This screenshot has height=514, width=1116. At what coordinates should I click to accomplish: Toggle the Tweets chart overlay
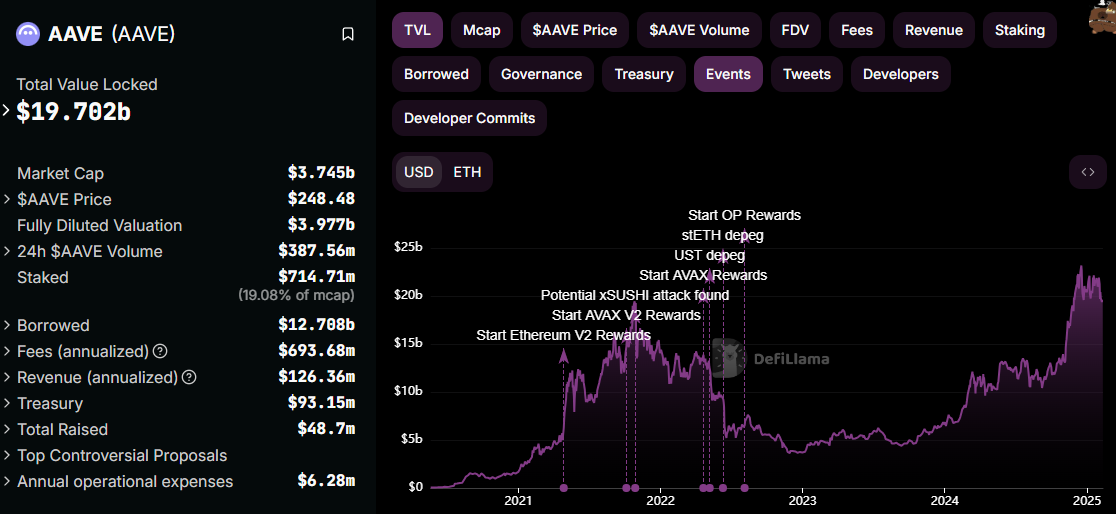click(x=807, y=74)
